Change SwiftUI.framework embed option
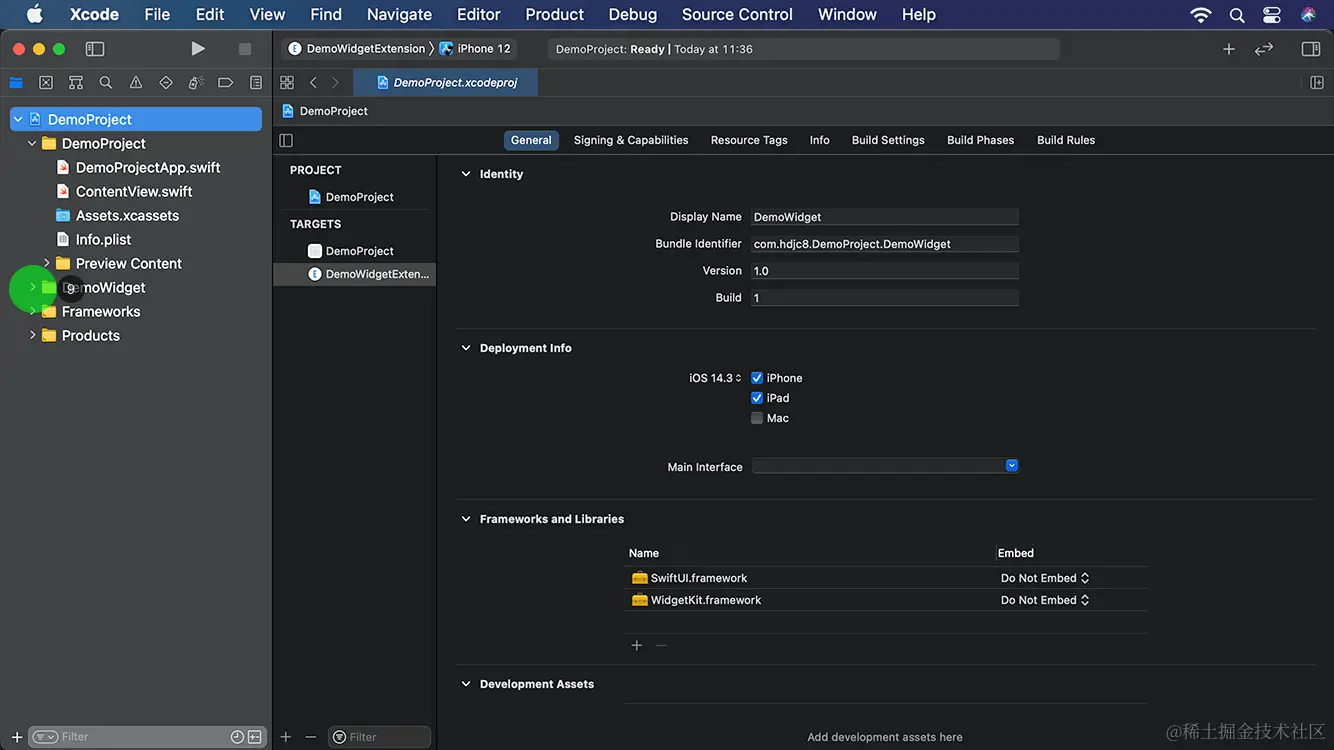This screenshot has width=1334, height=750. pyautogui.click(x=1045, y=578)
